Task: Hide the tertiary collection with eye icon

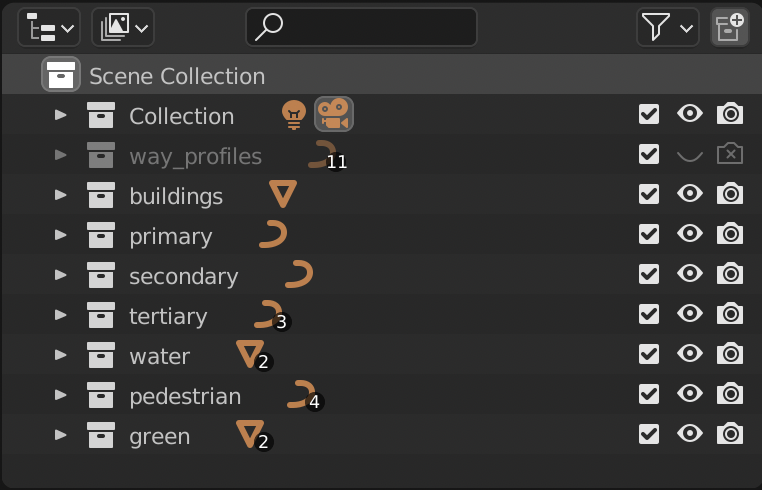Action: (x=690, y=314)
